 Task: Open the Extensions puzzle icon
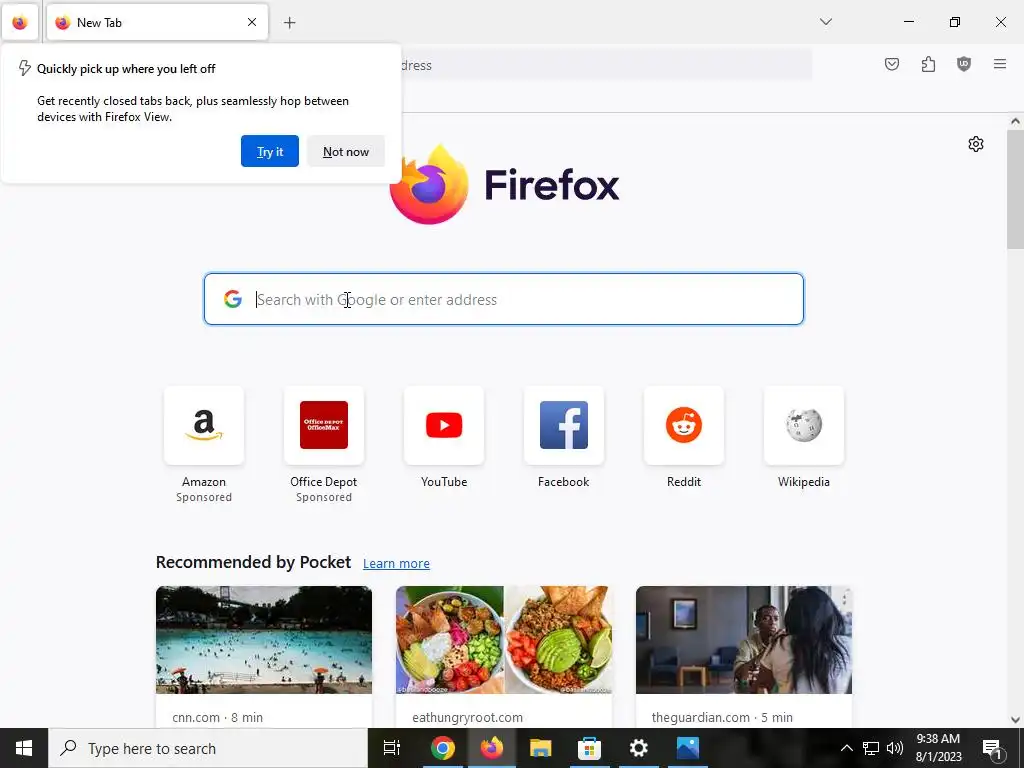[x=928, y=64]
